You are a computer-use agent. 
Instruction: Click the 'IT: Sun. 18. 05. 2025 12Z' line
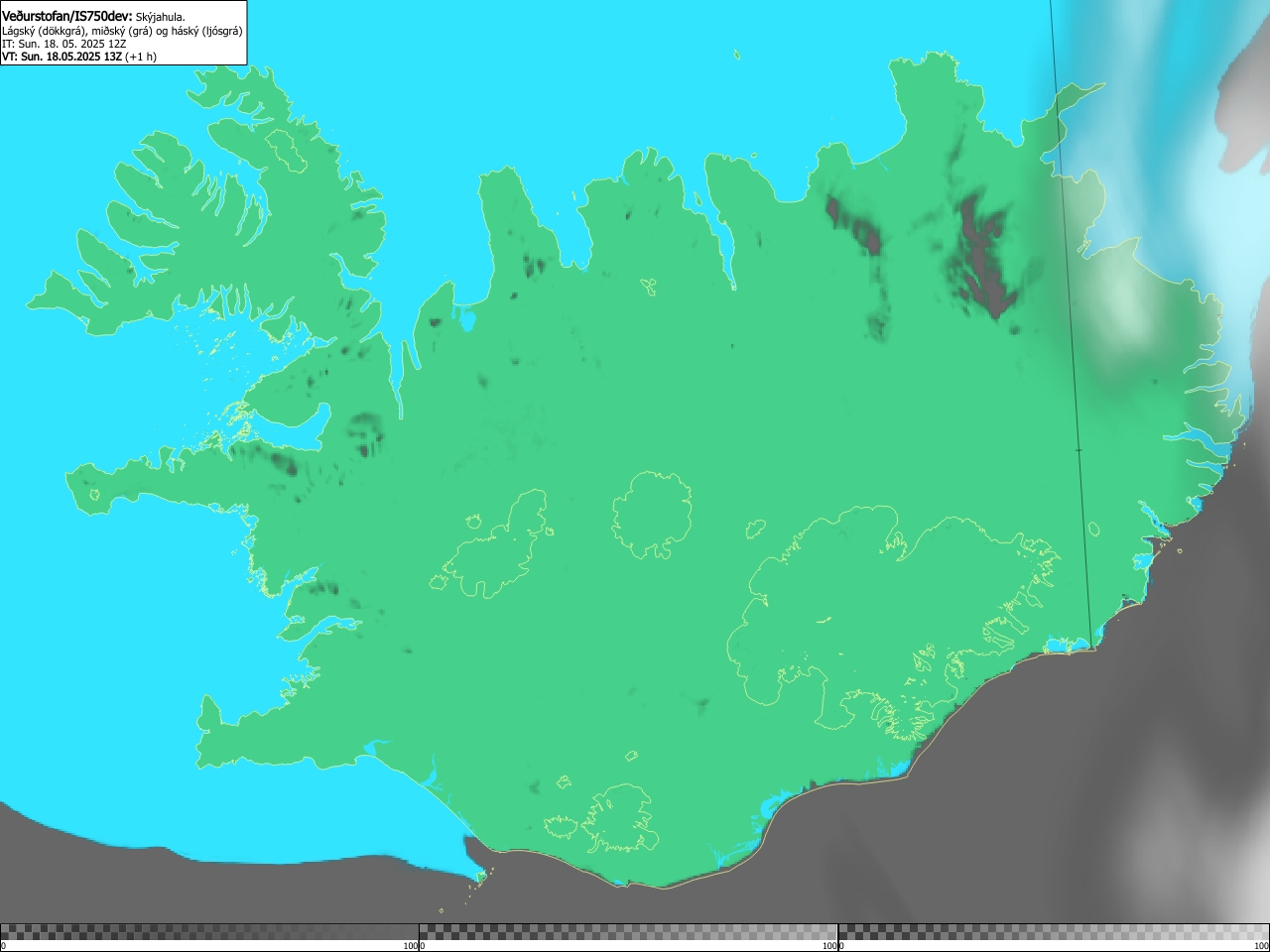click(x=64, y=44)
